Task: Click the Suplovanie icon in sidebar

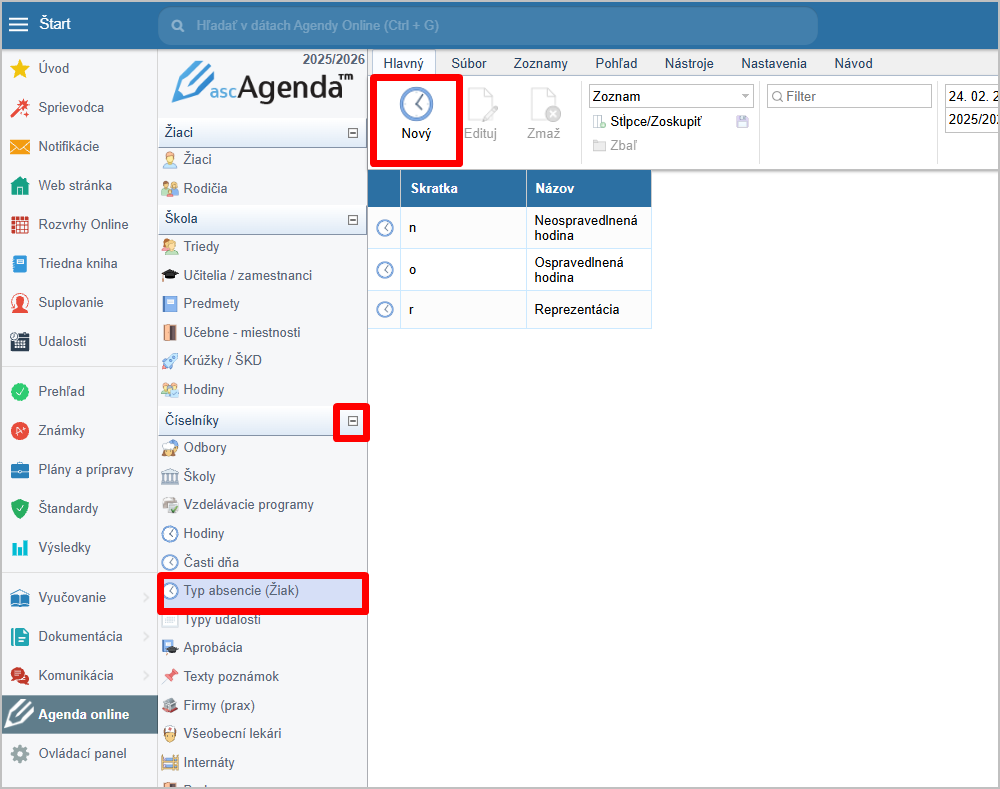Action: (x=20, y=303)
